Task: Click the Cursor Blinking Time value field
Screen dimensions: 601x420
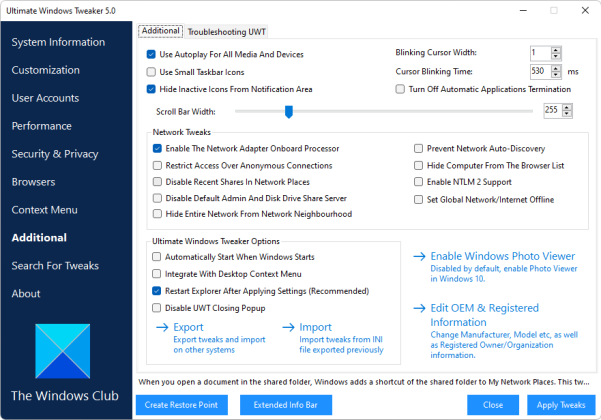Action: point(541,72)
